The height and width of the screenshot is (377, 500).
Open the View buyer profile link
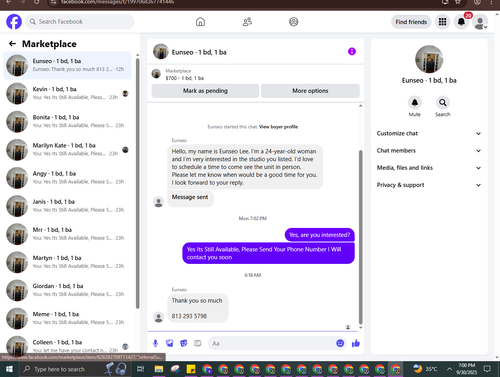[x=278, y=127]
